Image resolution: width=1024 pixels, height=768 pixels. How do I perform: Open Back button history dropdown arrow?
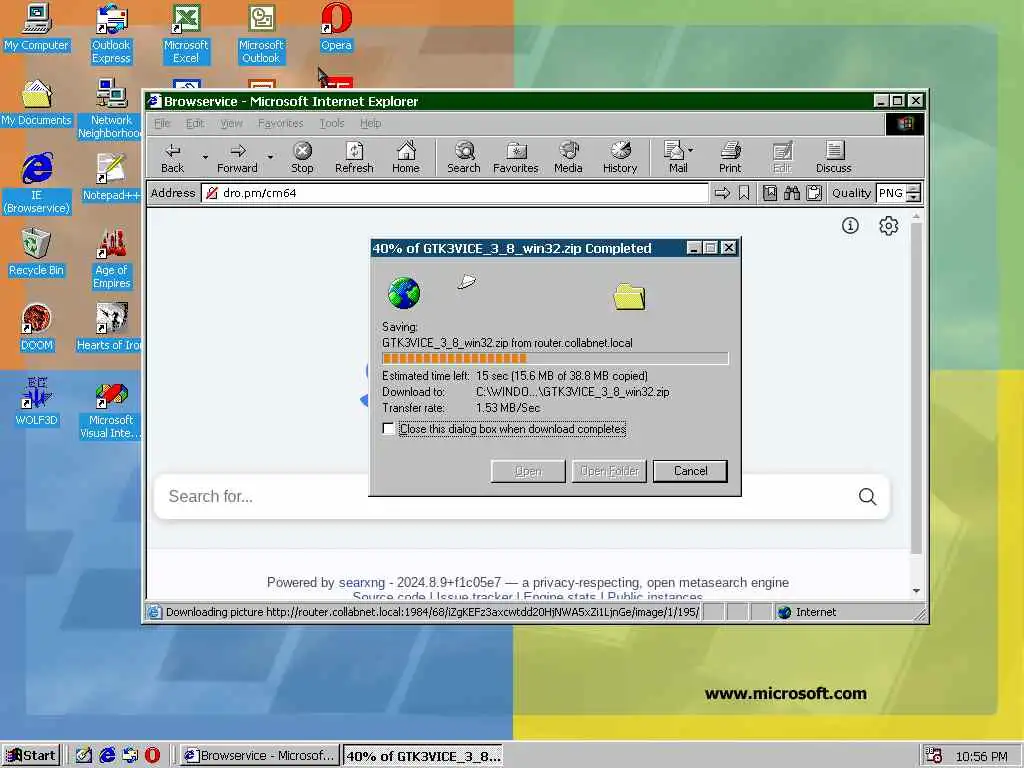coord(205,157)
